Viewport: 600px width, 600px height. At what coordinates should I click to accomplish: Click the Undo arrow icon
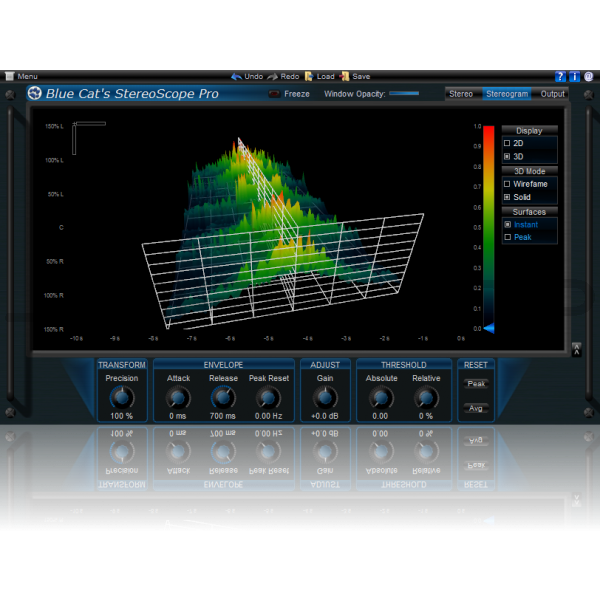(236, 76)
